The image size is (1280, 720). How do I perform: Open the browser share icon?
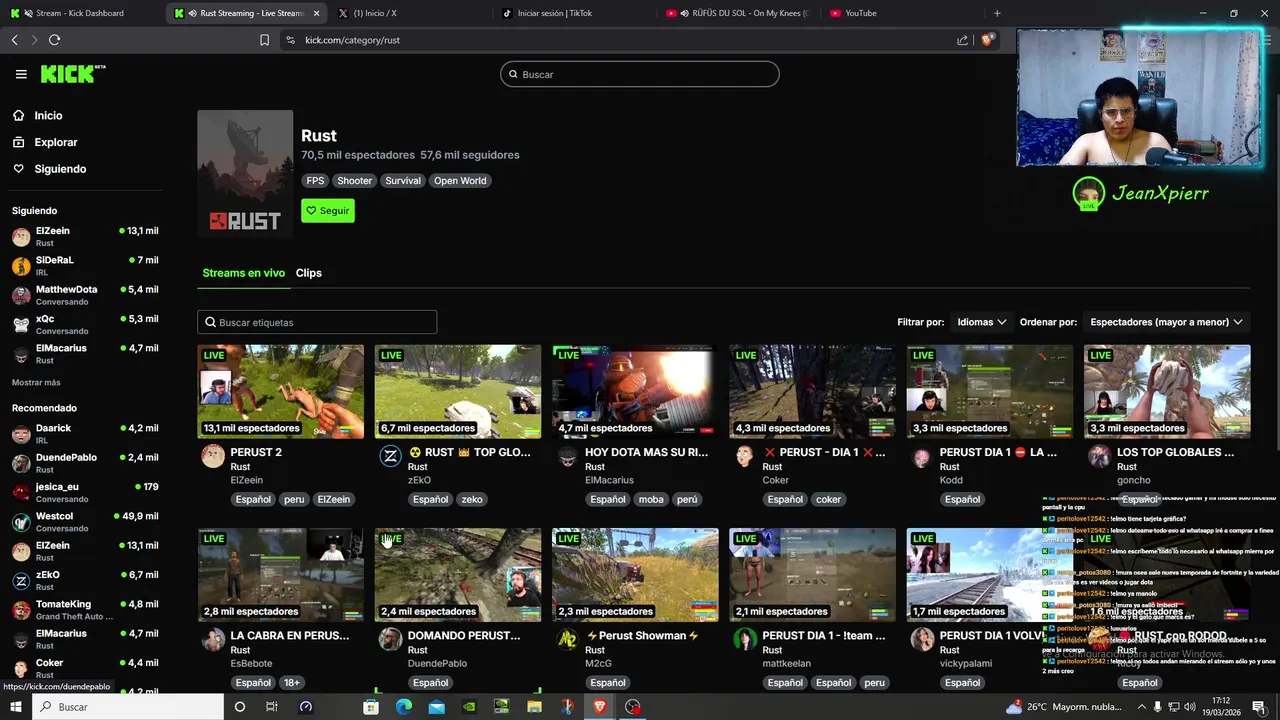pos(962,40)
